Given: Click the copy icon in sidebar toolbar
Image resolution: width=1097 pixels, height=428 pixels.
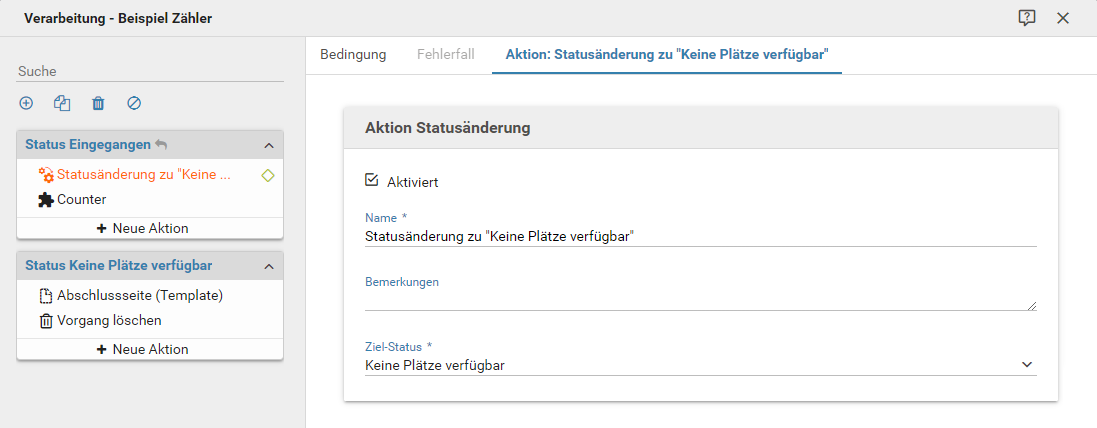Looking at the screenshot, I should click(x=62, y=103).
